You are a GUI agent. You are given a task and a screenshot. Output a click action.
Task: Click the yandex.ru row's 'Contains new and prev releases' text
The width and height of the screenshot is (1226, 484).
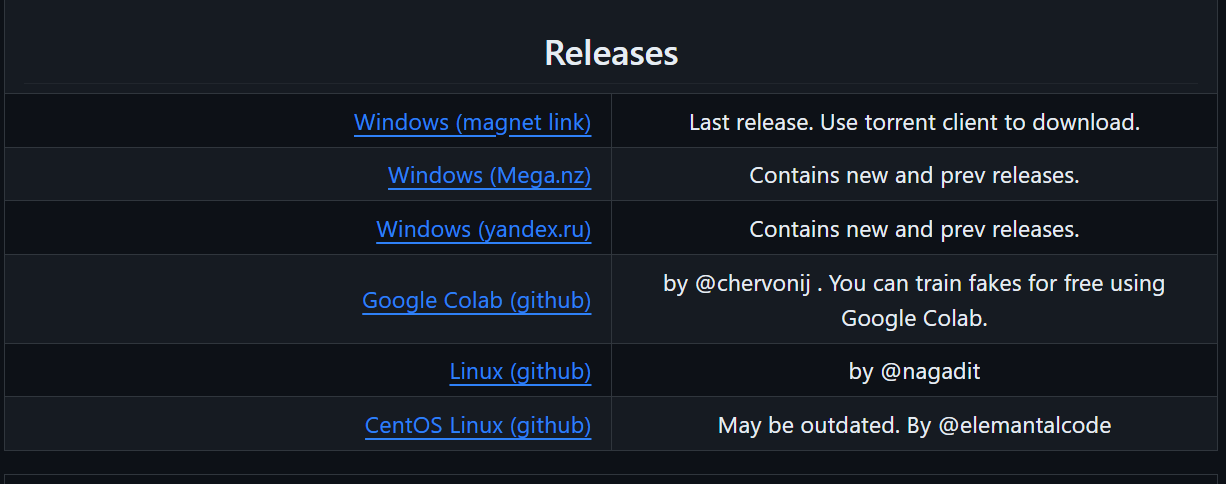[x=914, y=230]
